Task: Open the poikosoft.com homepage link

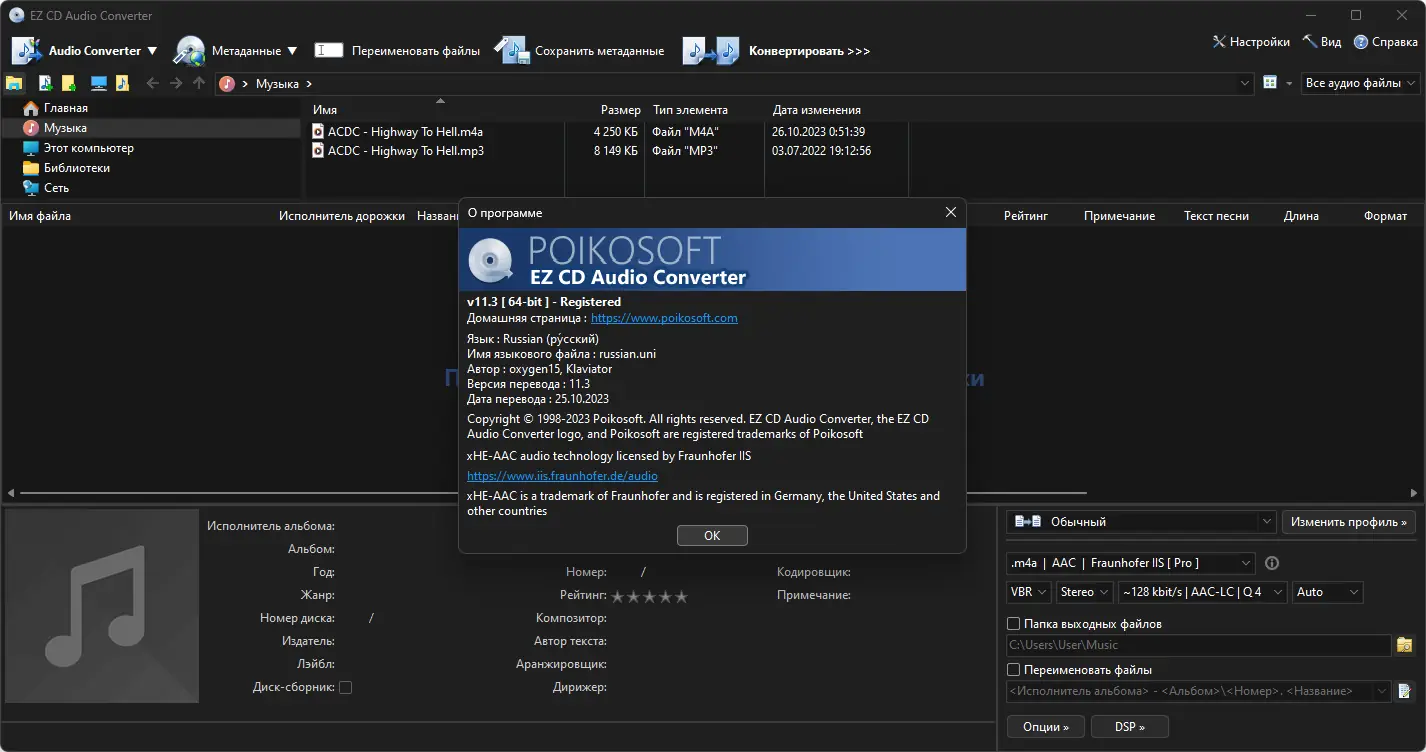Action: click(x=664, y=318)
